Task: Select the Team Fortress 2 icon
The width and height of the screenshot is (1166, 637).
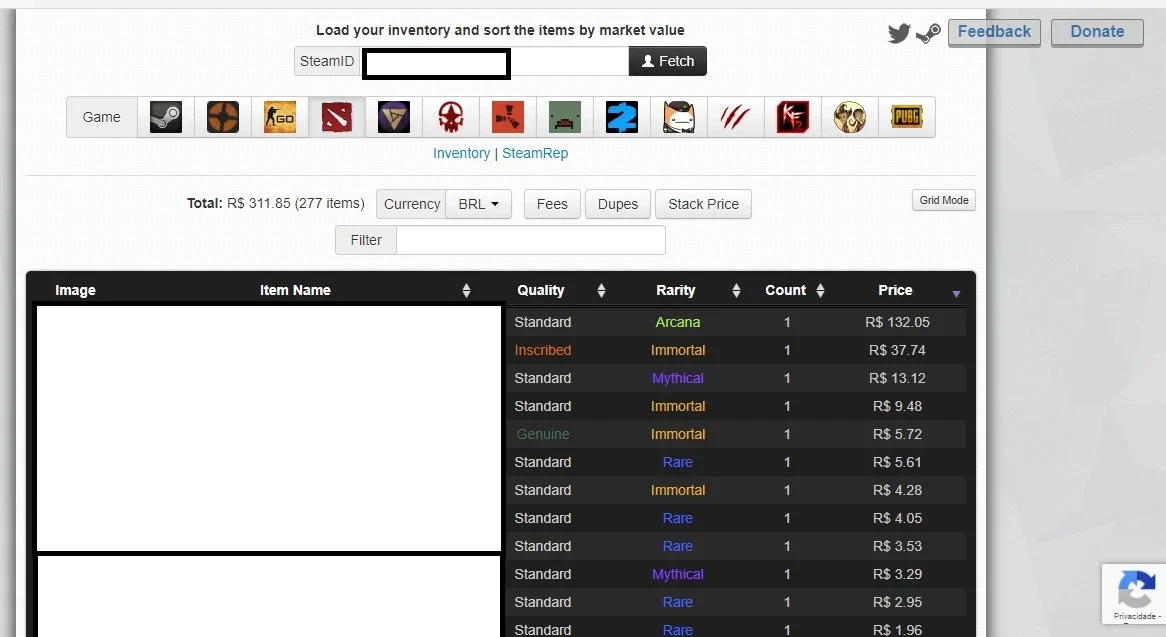Action: pos(223,117)
